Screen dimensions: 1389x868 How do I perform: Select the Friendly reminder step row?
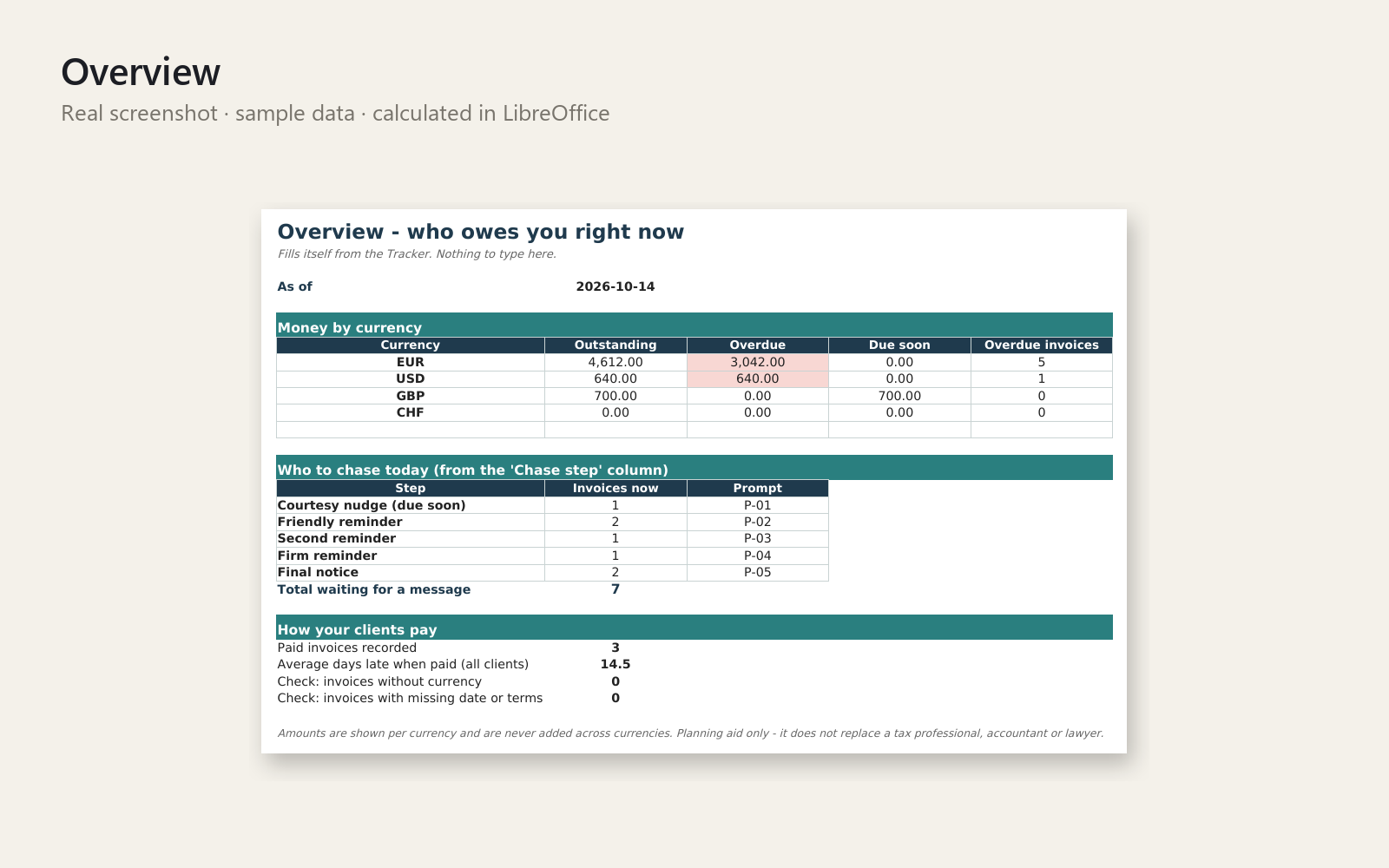[x=552, y=522]
